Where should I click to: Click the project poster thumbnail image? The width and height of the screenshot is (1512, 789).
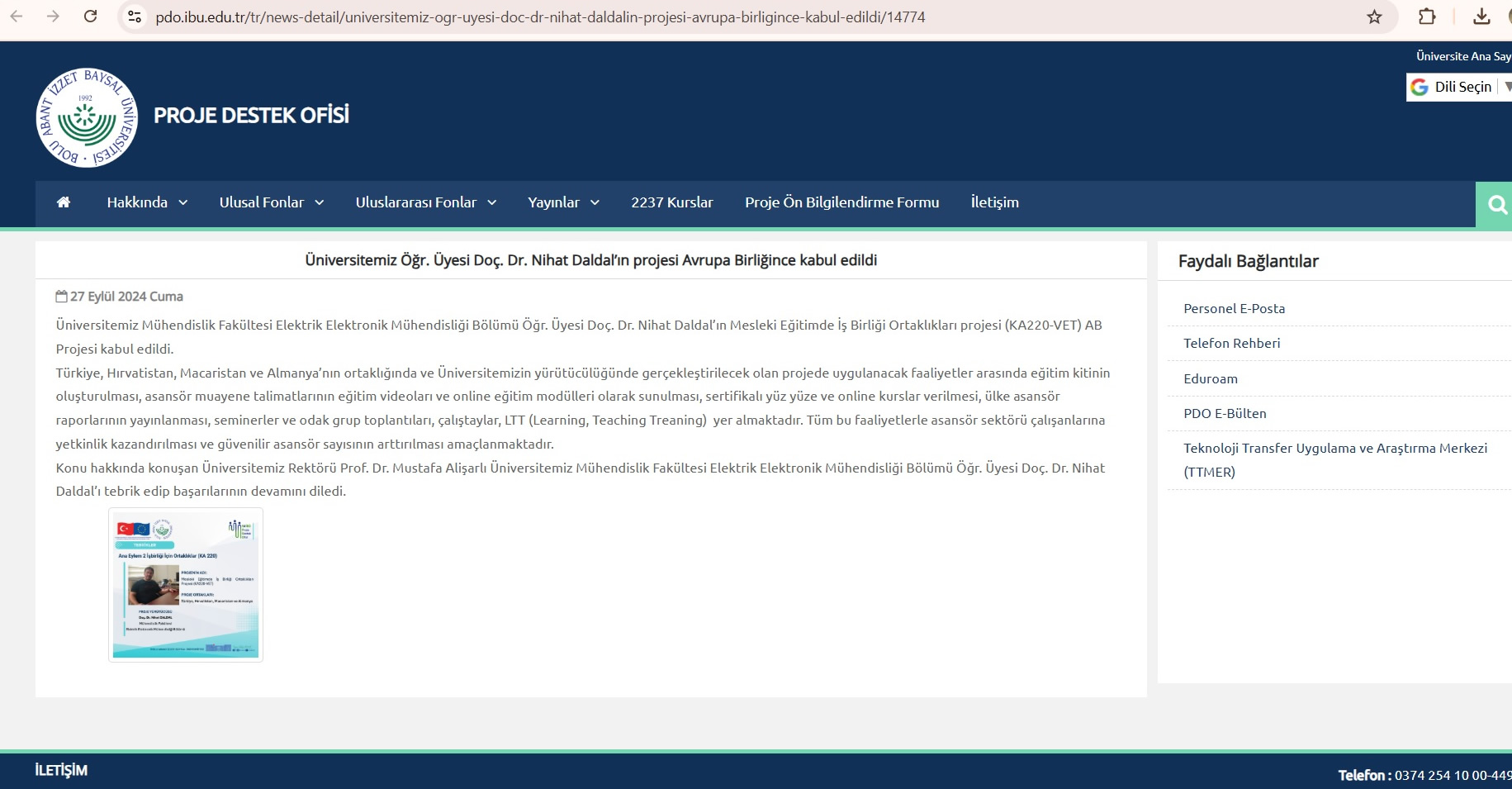tap(186, 585)
